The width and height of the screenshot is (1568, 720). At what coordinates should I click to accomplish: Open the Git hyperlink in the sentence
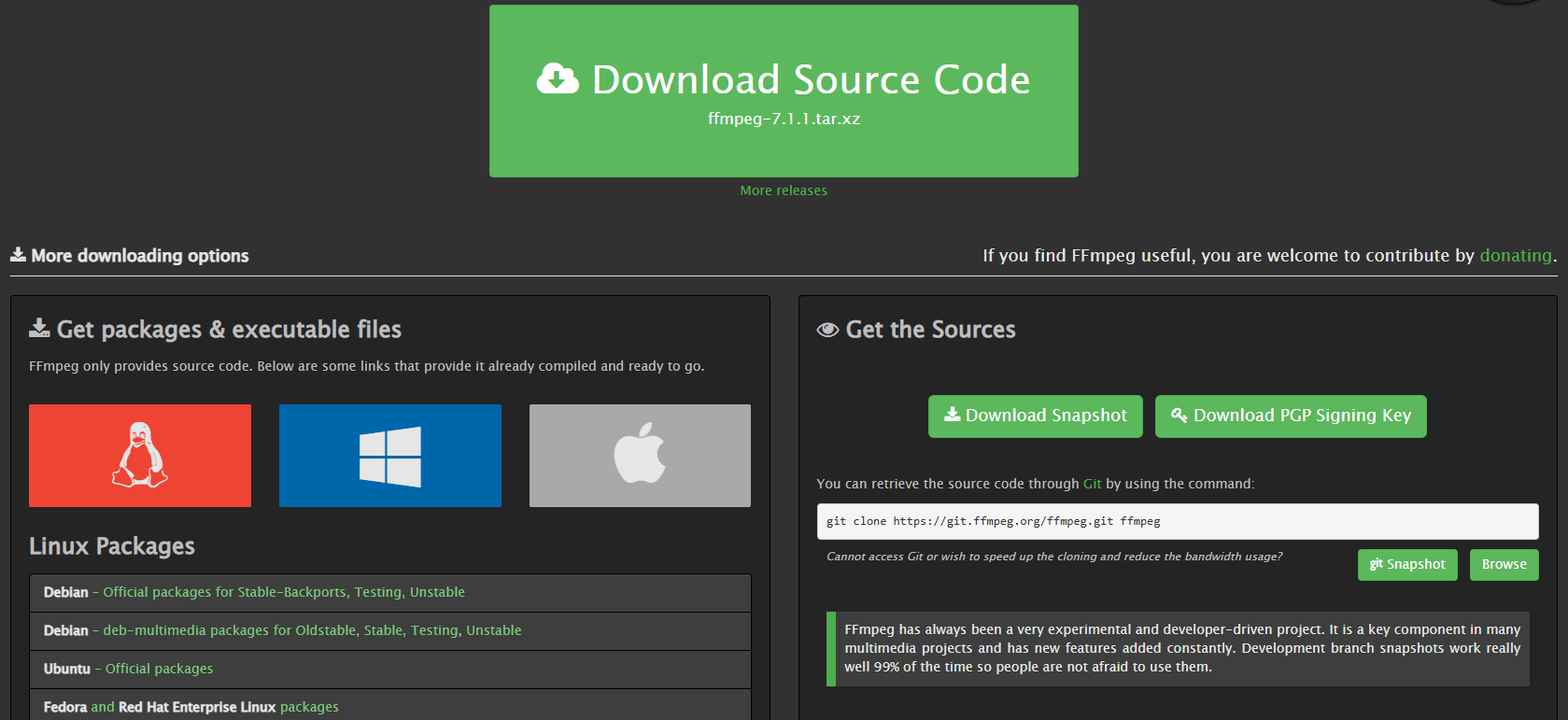pos(1092,484)
